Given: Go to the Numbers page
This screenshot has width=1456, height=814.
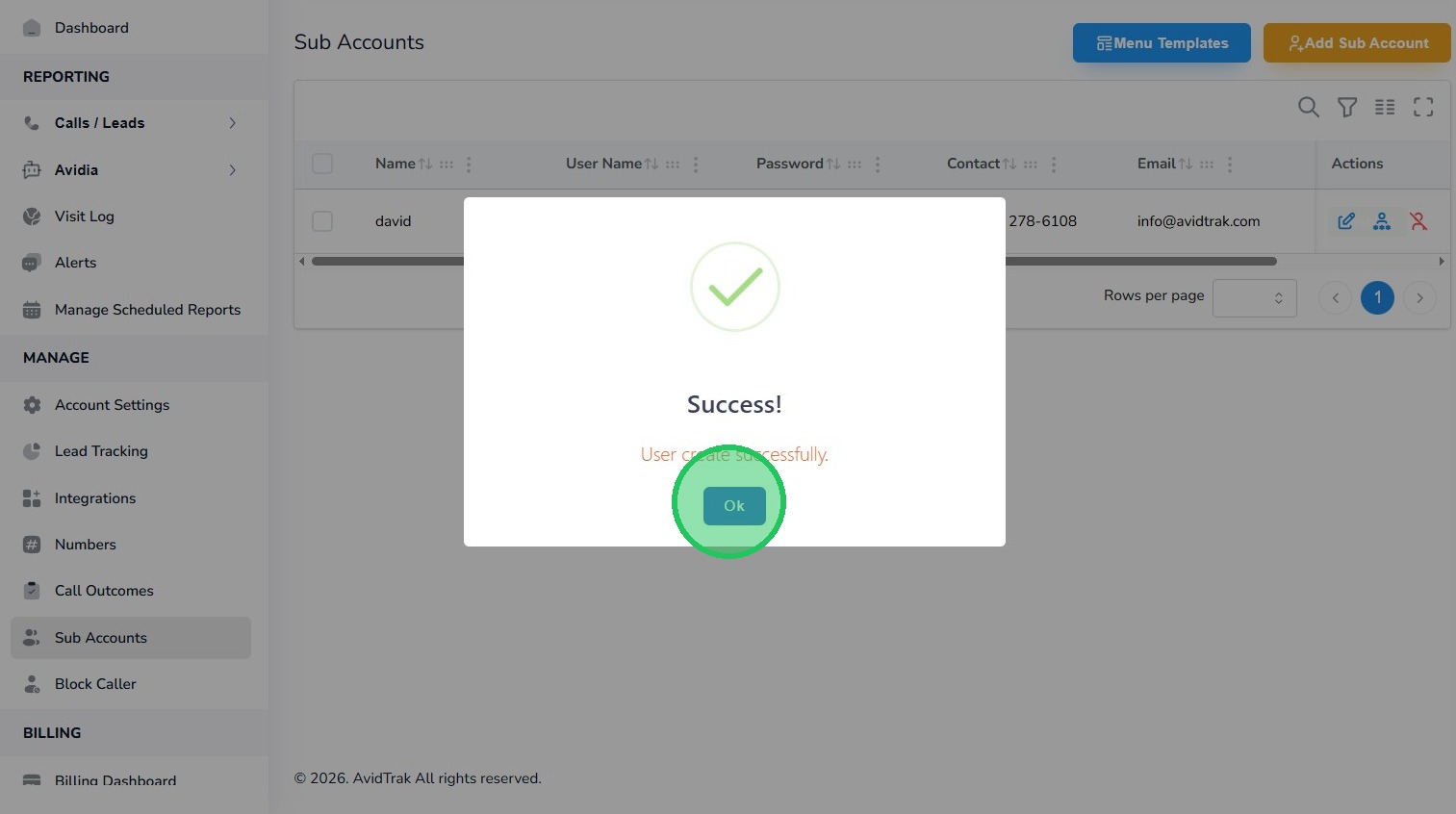Looking at the screenshot, I should point(131,545).
